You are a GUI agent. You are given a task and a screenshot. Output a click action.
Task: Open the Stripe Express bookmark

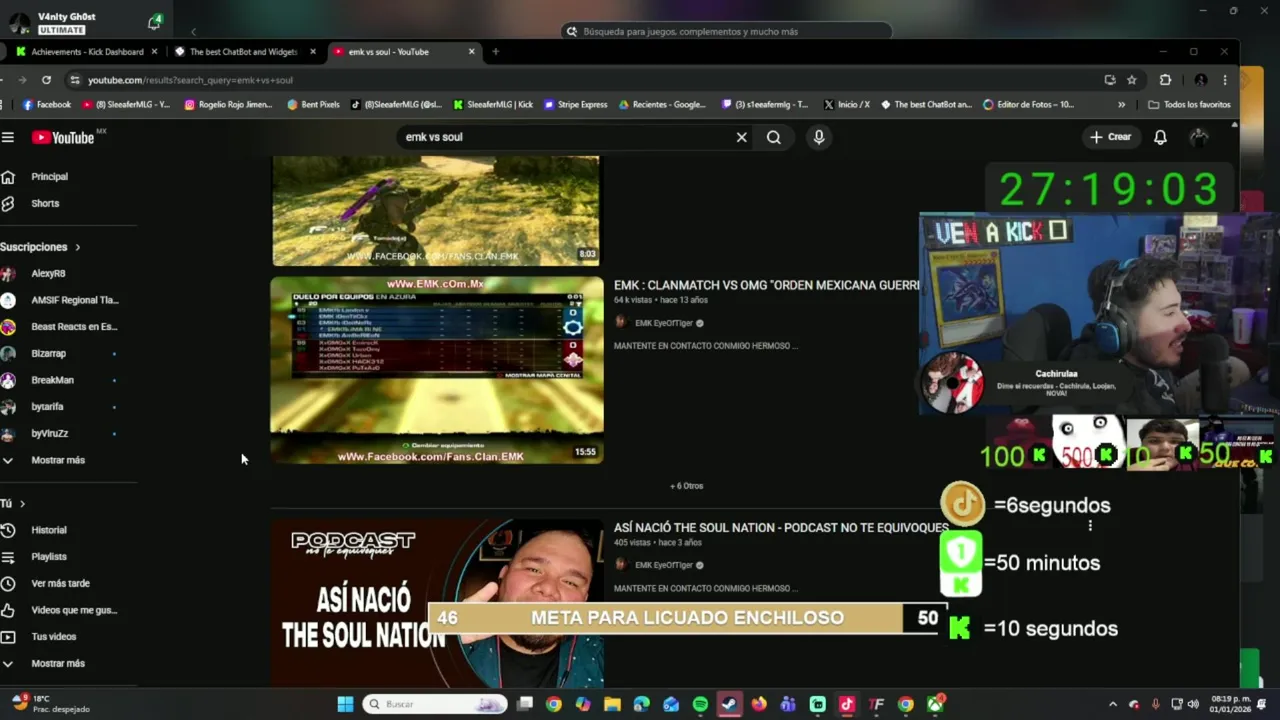click(575, 104)
